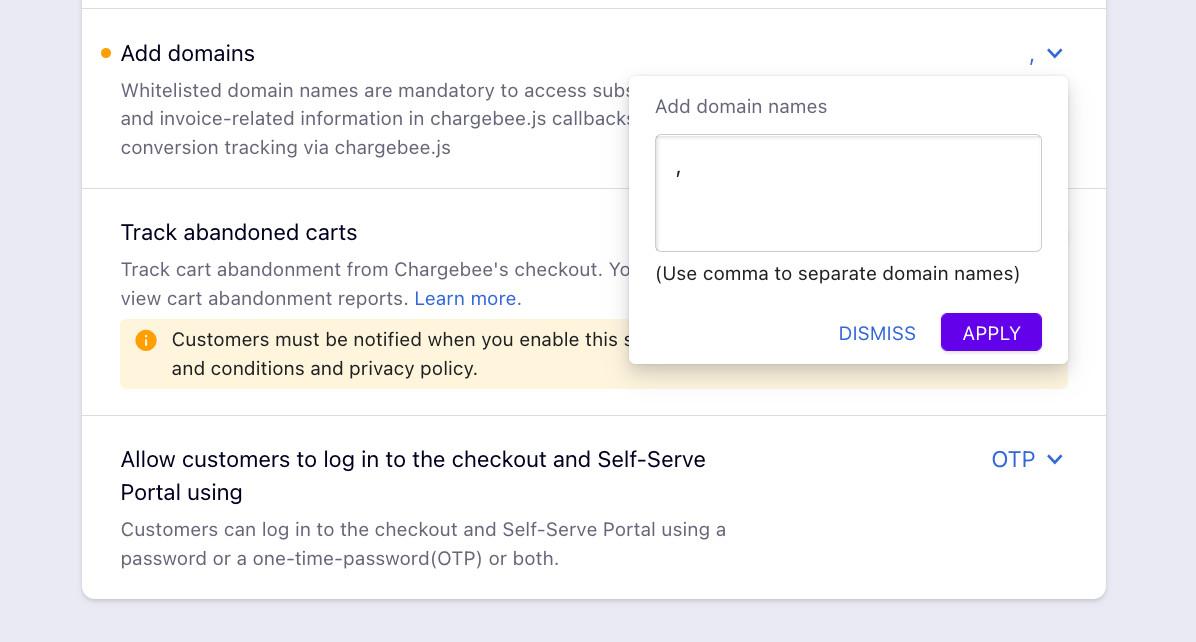
Task: Collapse the Add domains chevron arrow
Action: pos(1055,53)
